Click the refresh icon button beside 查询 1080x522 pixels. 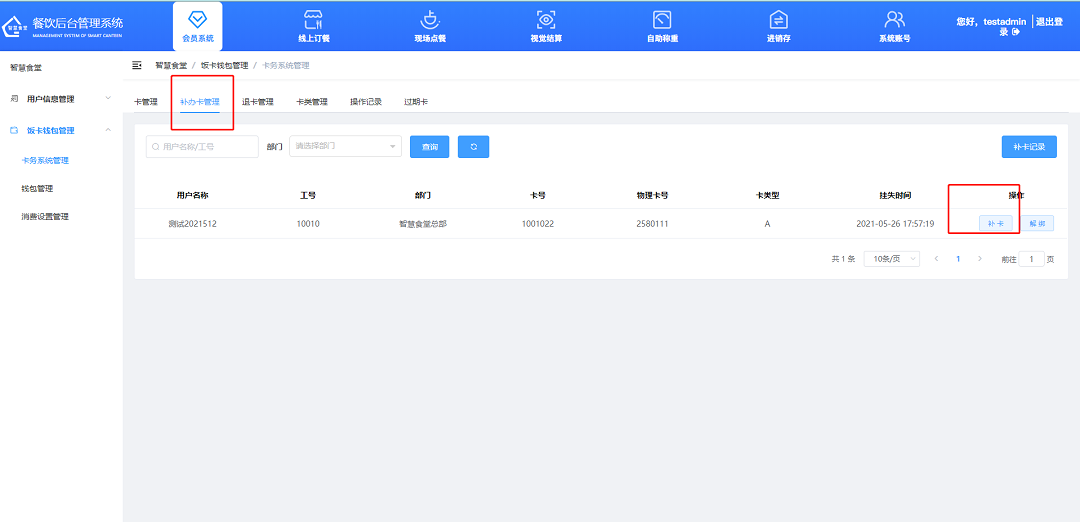click(x=473, y=147)
